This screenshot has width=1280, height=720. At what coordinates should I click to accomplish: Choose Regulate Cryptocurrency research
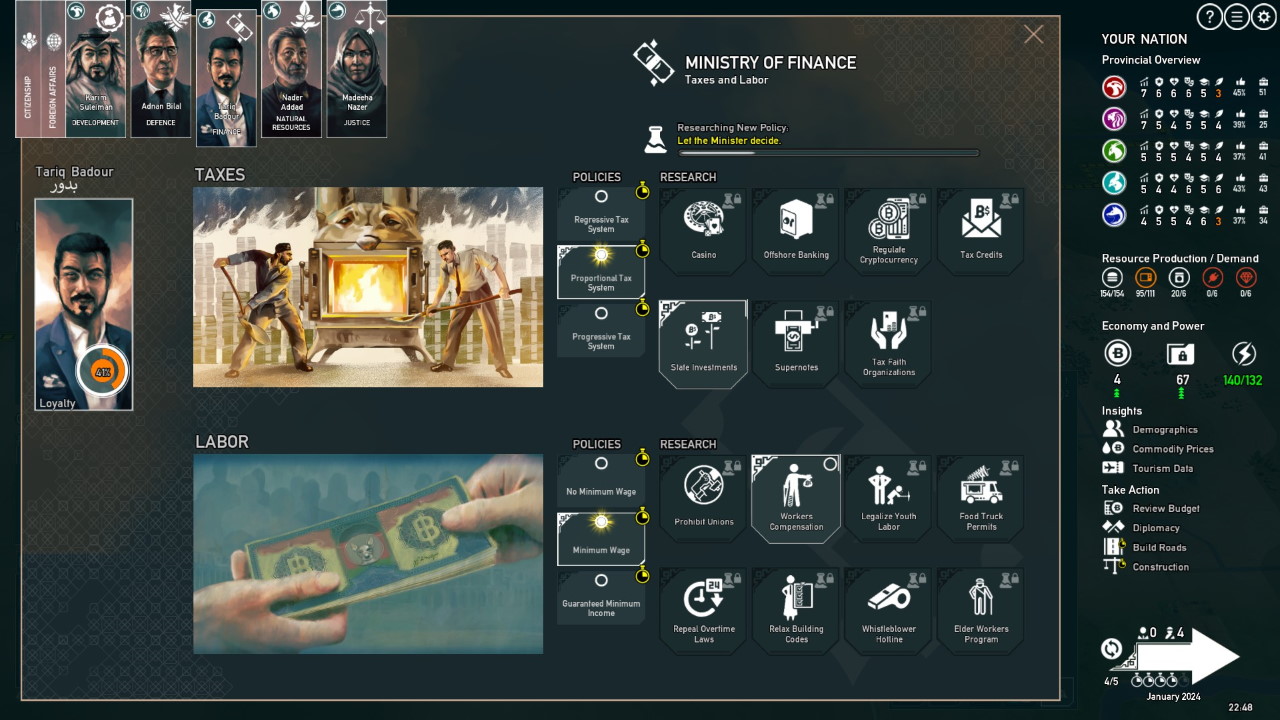(x=888, y=229)
